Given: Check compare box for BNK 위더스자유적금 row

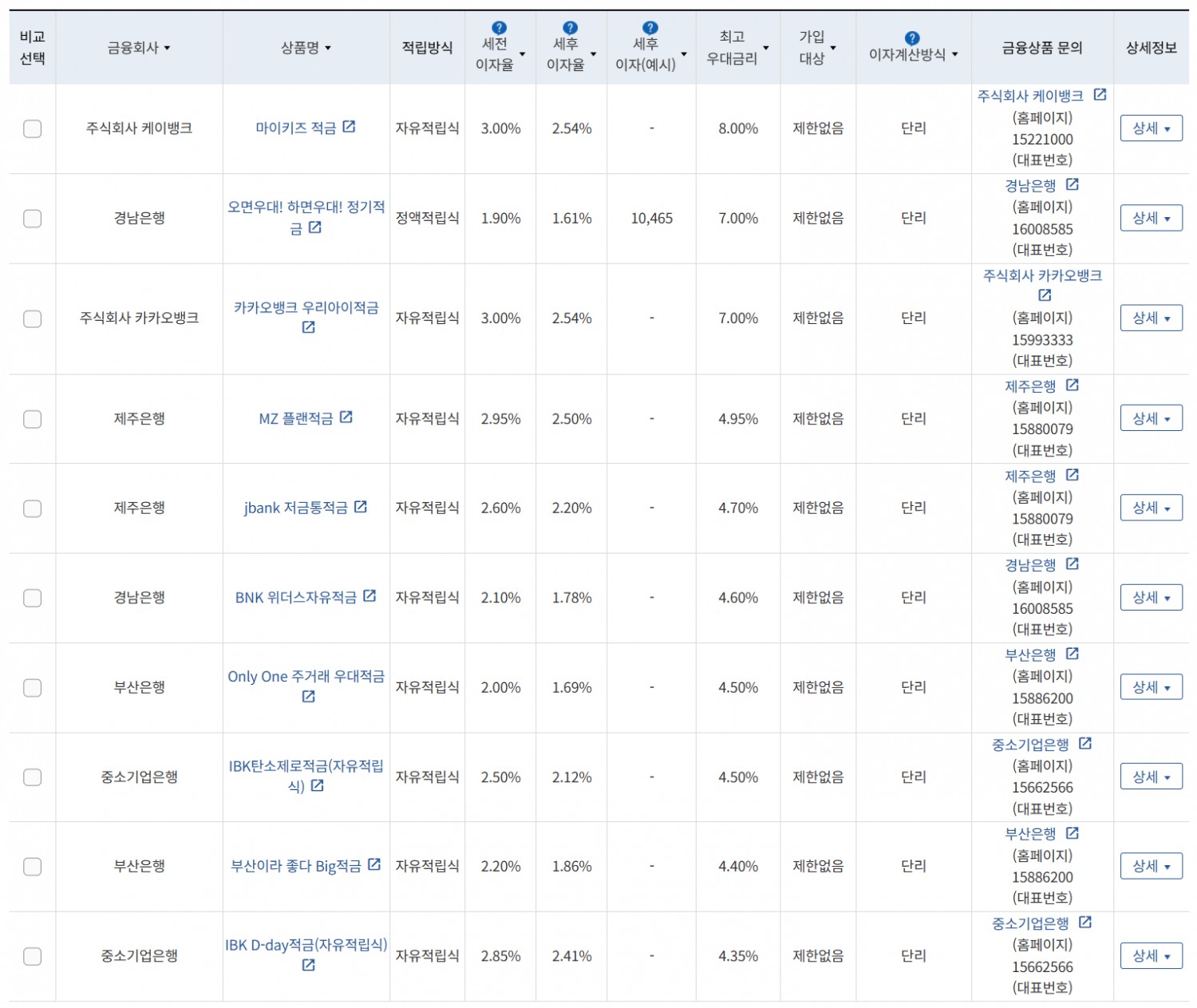Looking at the screenshot, I should tap(33, 598).
